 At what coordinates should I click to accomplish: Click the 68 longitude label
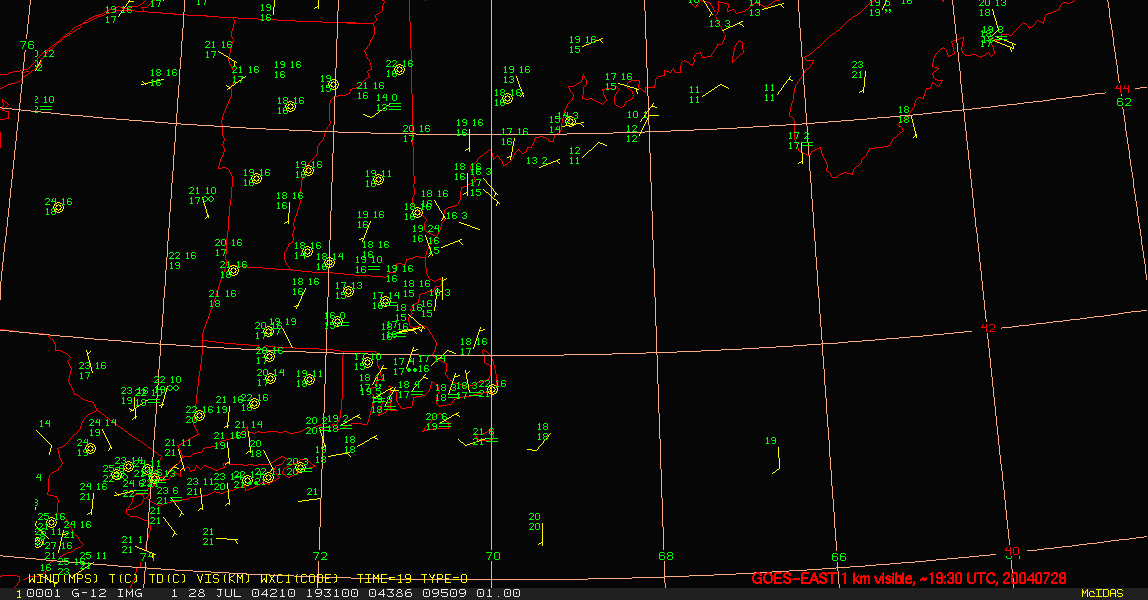point(666,556)
